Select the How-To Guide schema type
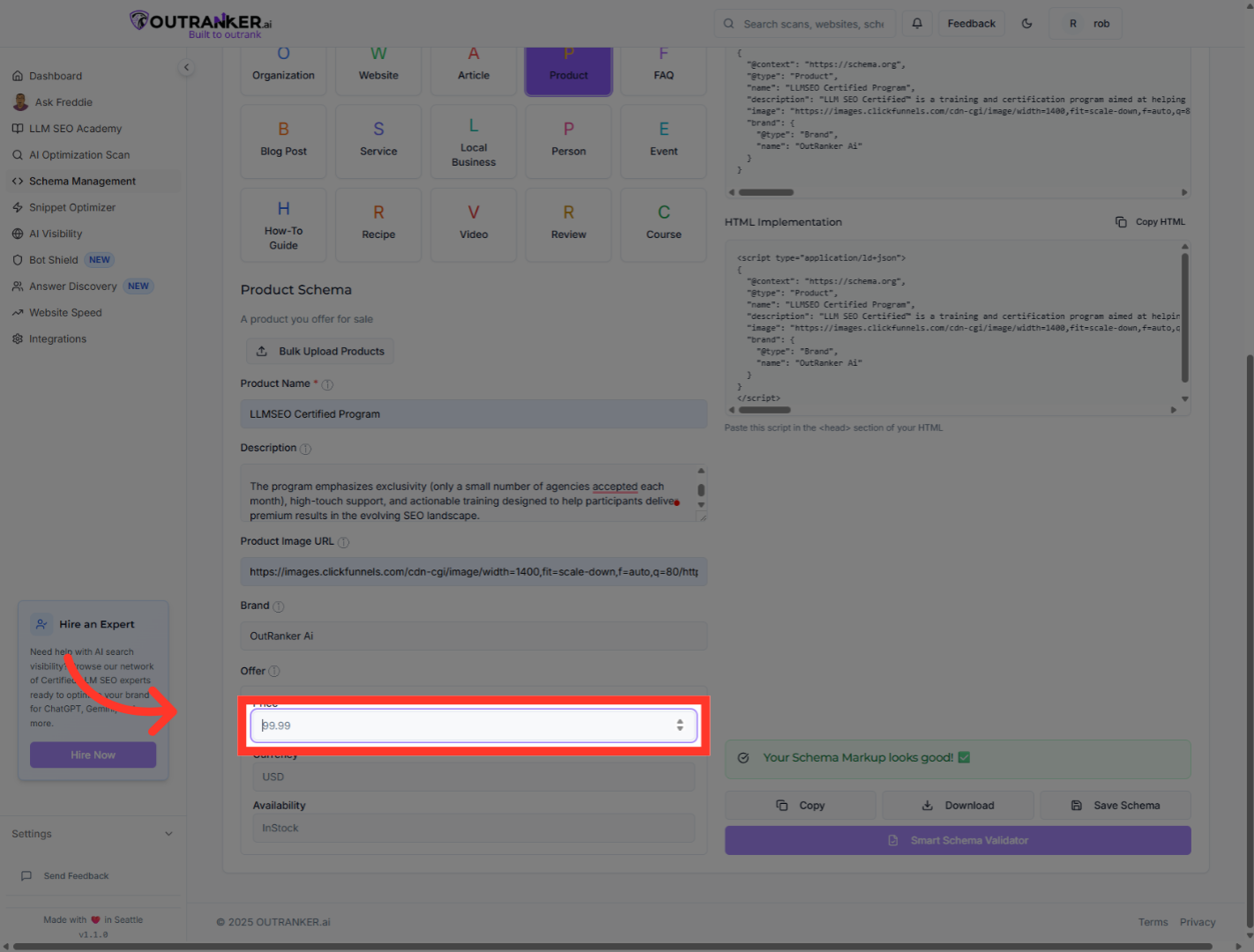The image size is (1254, 952). click(x=283, y=225)
